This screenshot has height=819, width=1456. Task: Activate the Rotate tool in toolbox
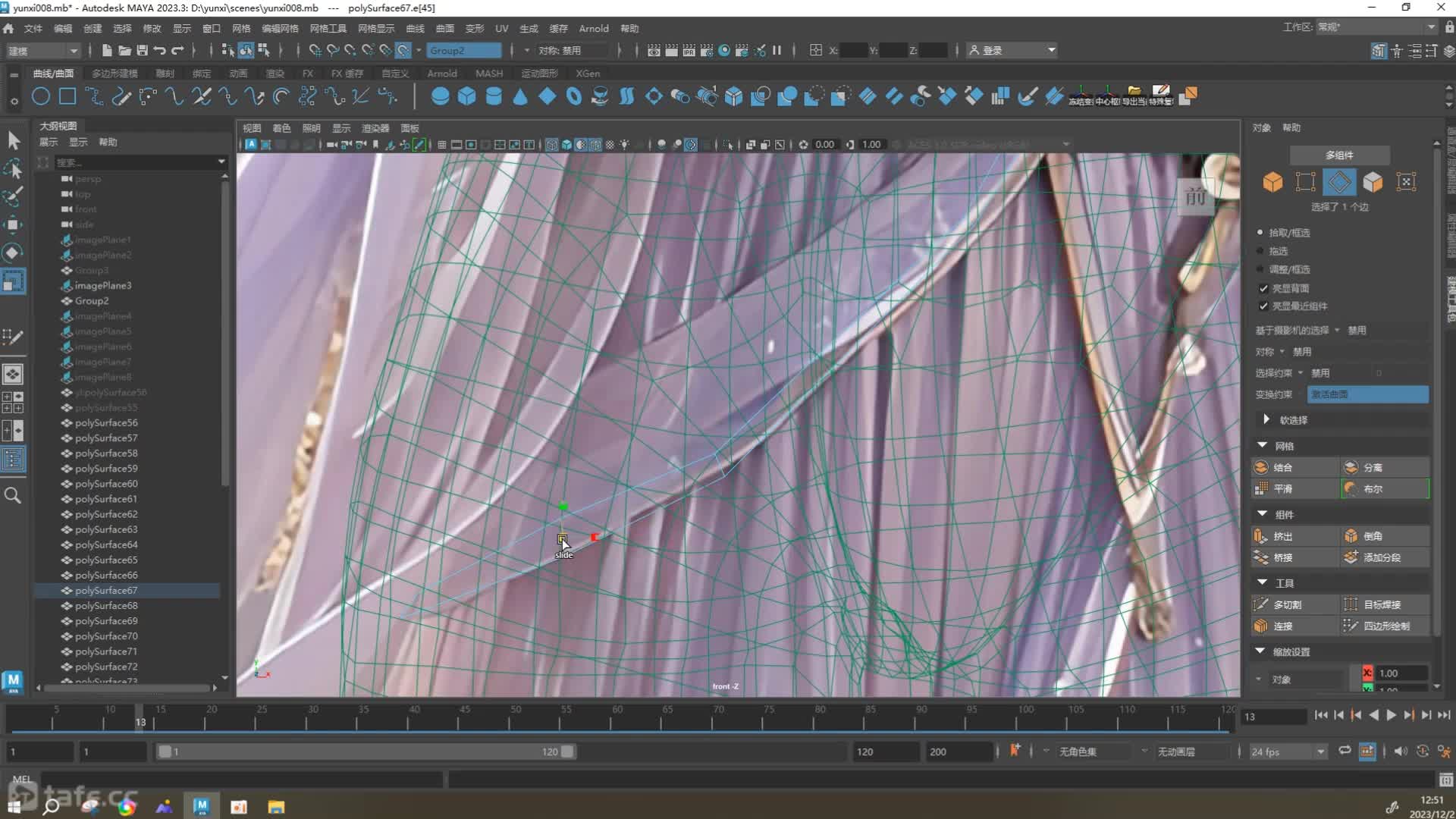[x=14, y=253]
